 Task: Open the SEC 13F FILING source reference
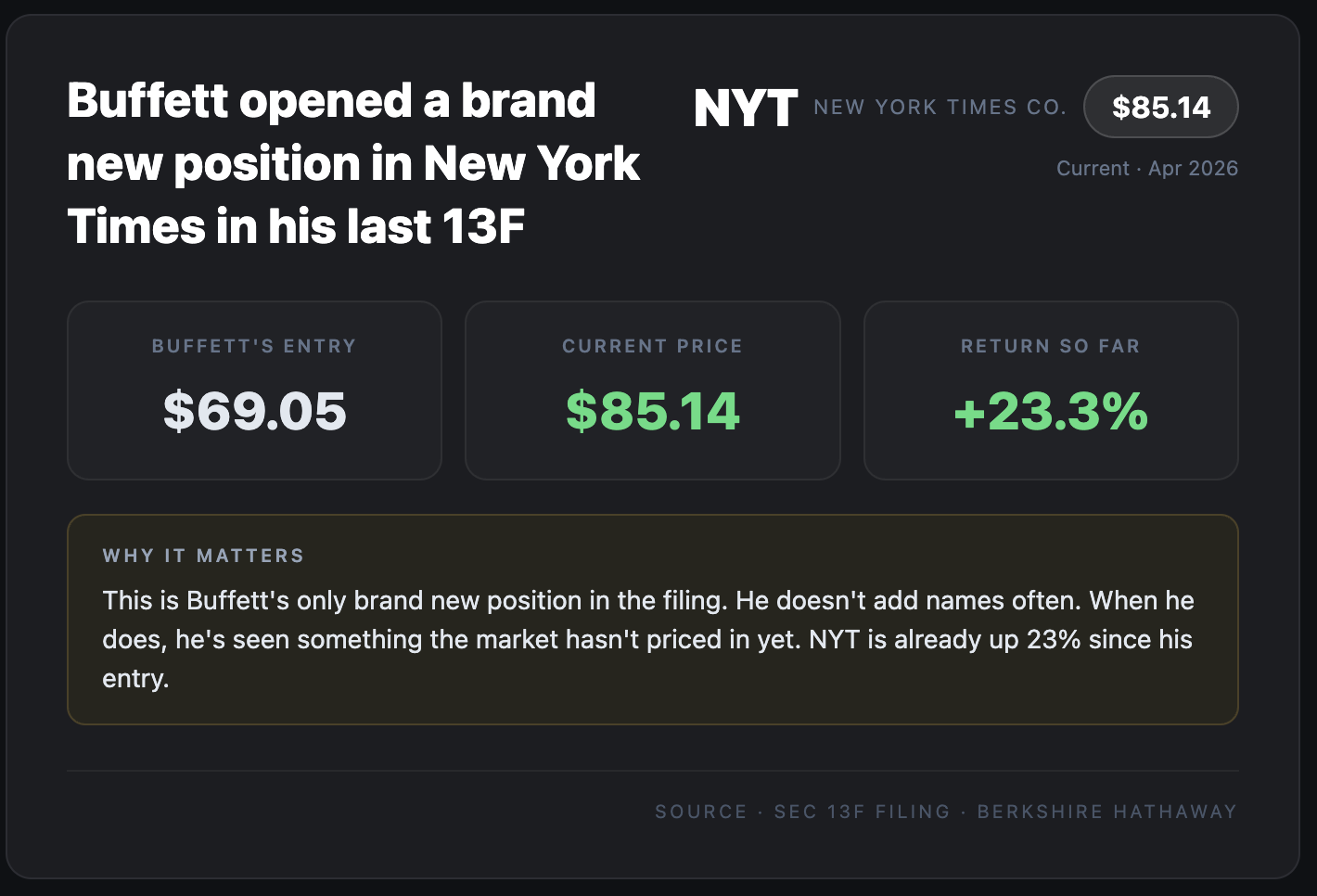pyautogui.click(x=862, y=812)
